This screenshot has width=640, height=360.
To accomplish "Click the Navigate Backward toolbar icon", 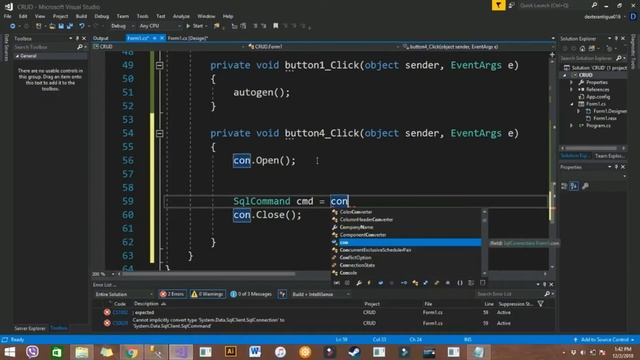I will [13, 26].
